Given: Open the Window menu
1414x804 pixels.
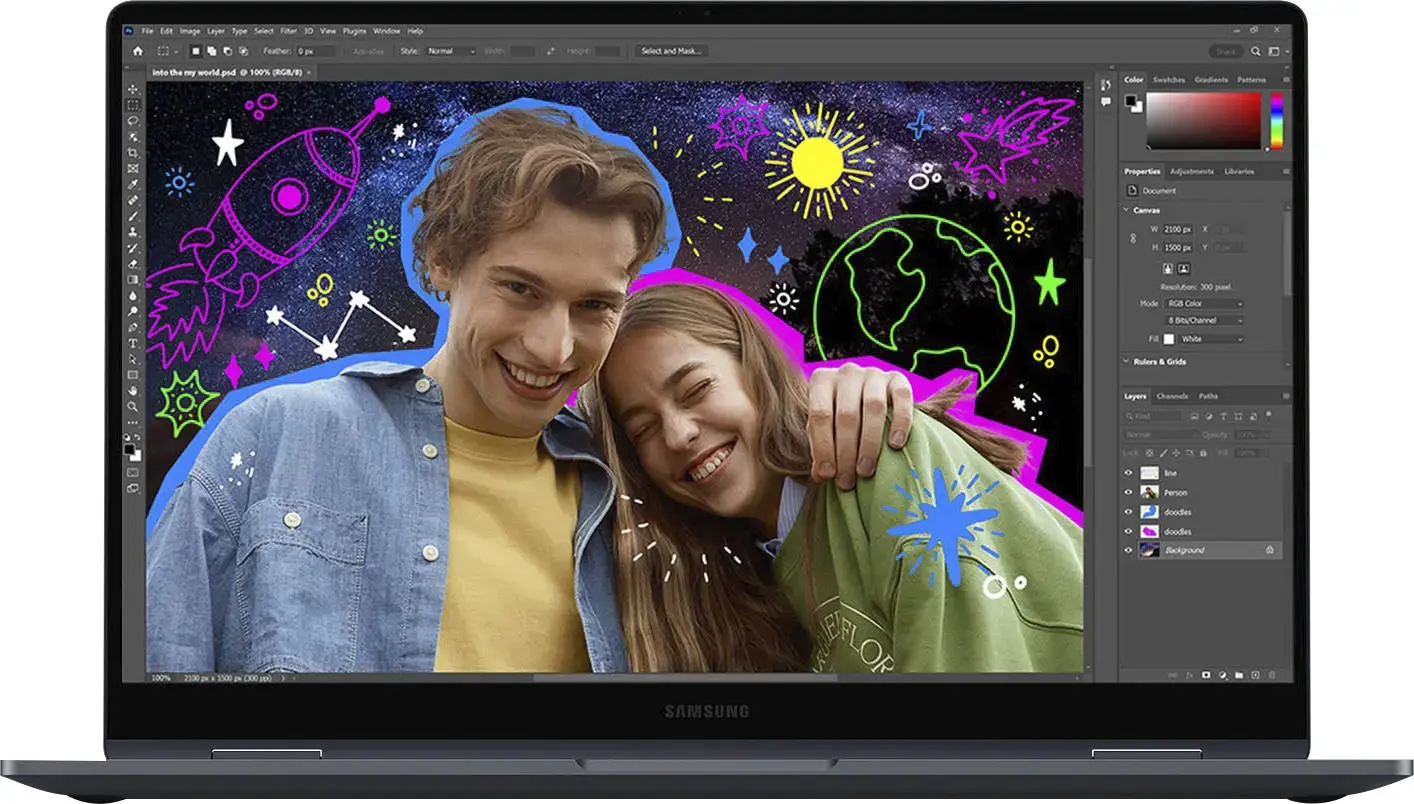Looking at the screenshot, I should click(386, 31).
